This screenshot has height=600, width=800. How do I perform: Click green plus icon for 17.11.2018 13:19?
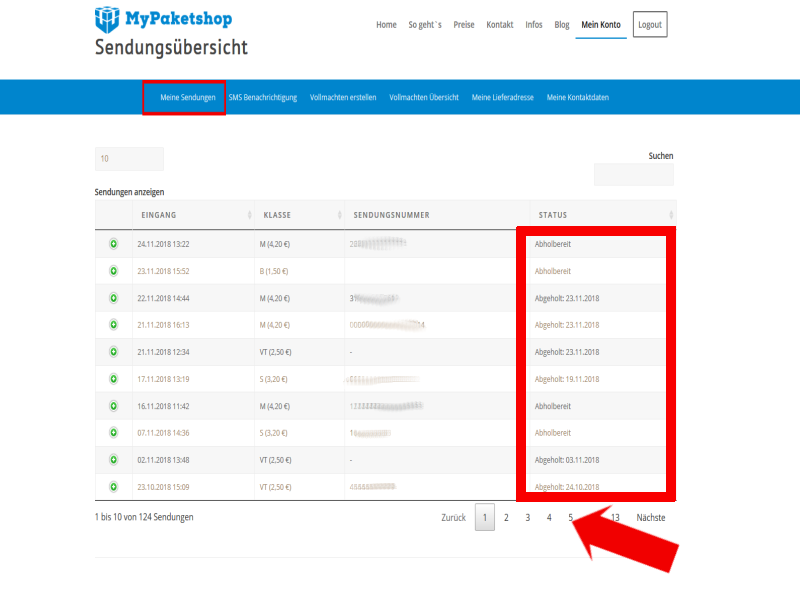[113, 379]
